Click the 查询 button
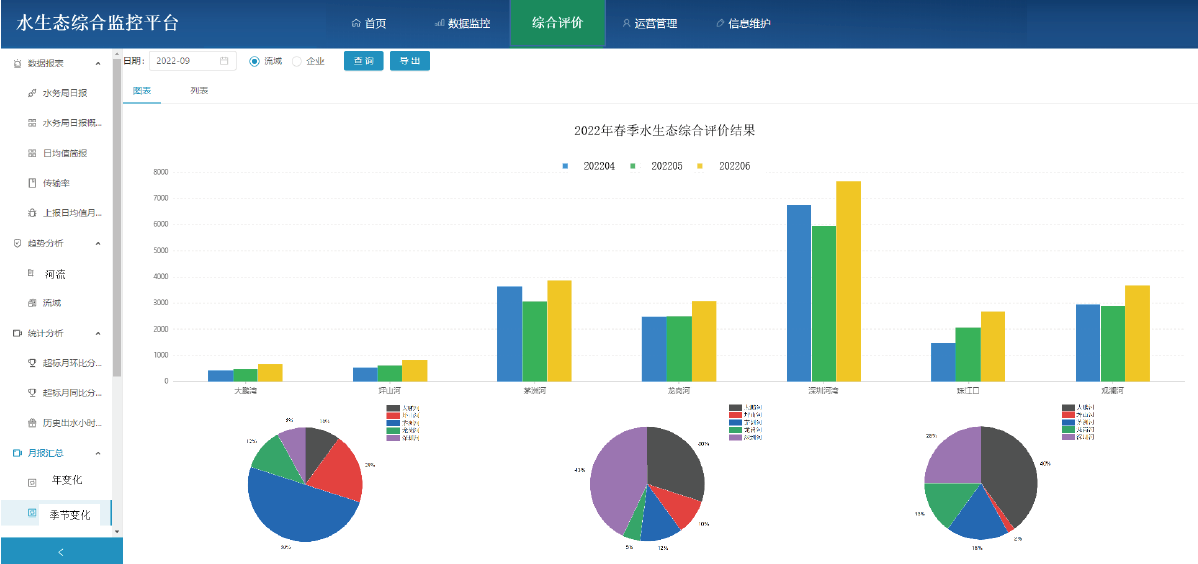Viewport: 1198px width, 564px height. (363, 61)
